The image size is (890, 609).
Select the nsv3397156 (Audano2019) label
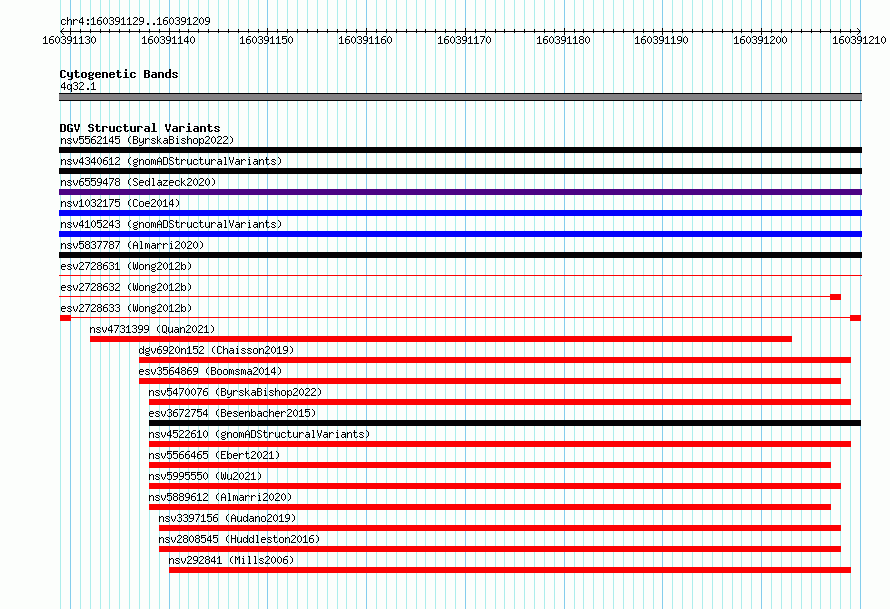click(x=227, y=518)
